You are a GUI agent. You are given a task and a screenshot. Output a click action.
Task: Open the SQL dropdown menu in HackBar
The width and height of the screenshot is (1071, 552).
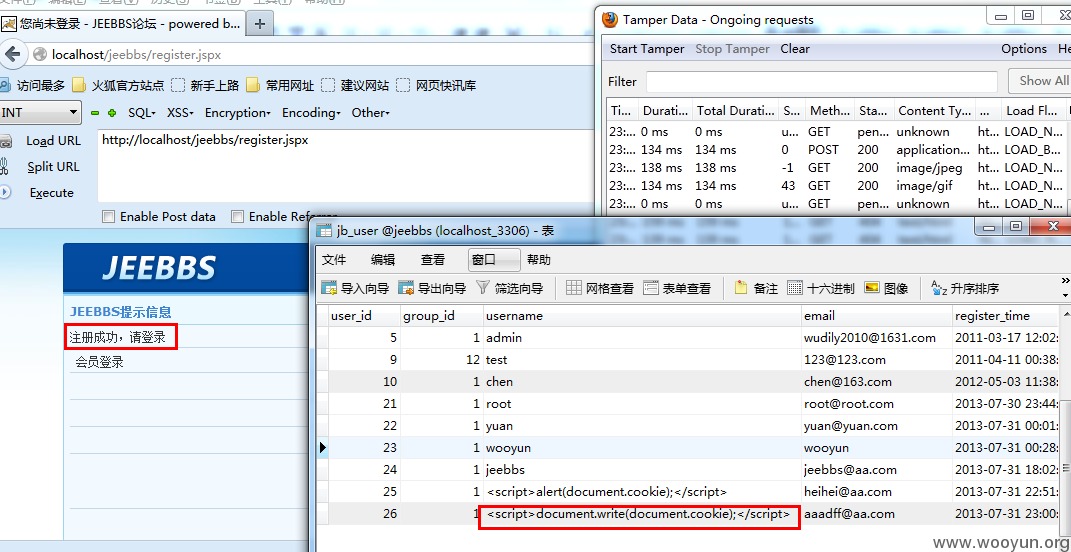pyautogui.click(x=142, y=113)
